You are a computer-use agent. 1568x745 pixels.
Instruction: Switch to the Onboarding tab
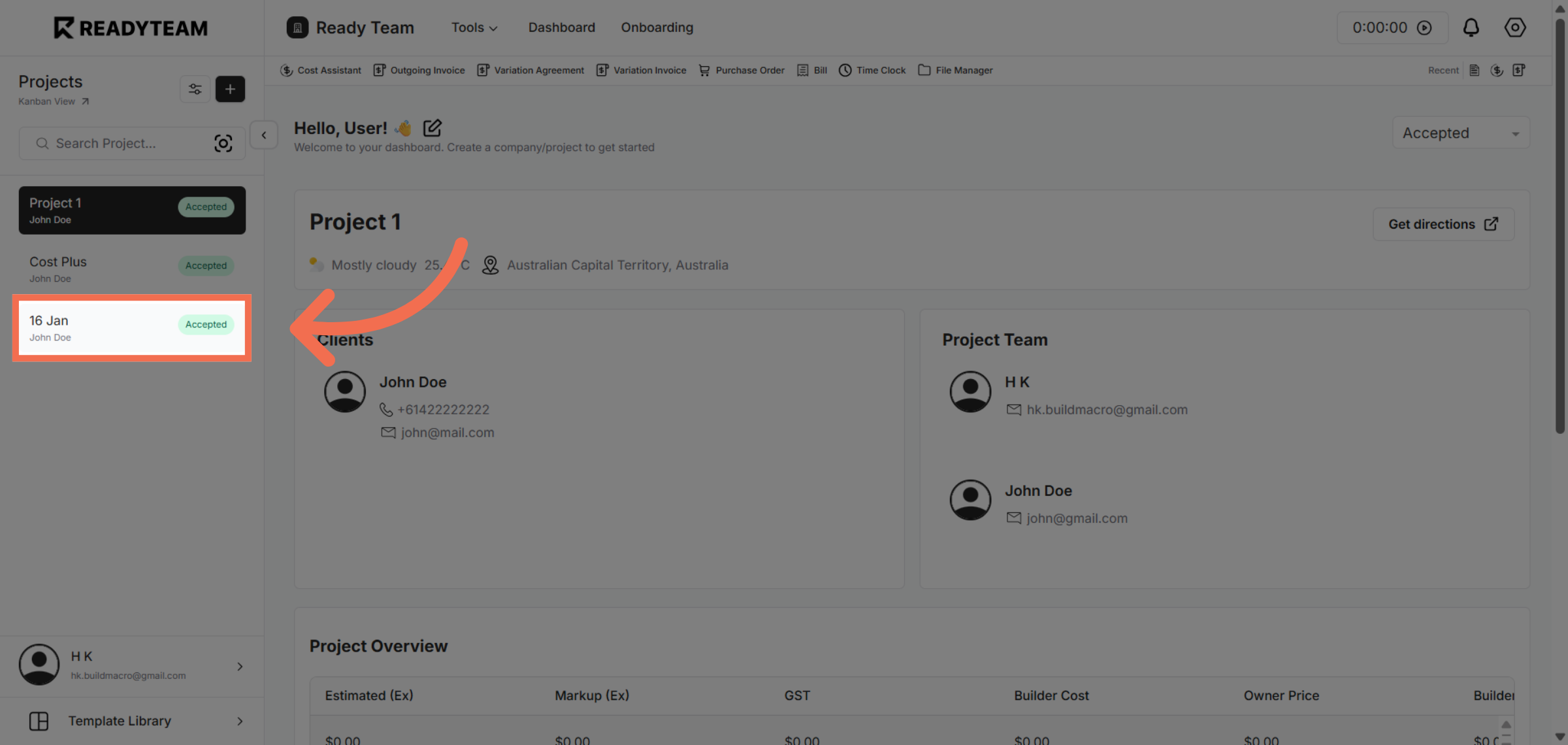[x=657, y=27]
